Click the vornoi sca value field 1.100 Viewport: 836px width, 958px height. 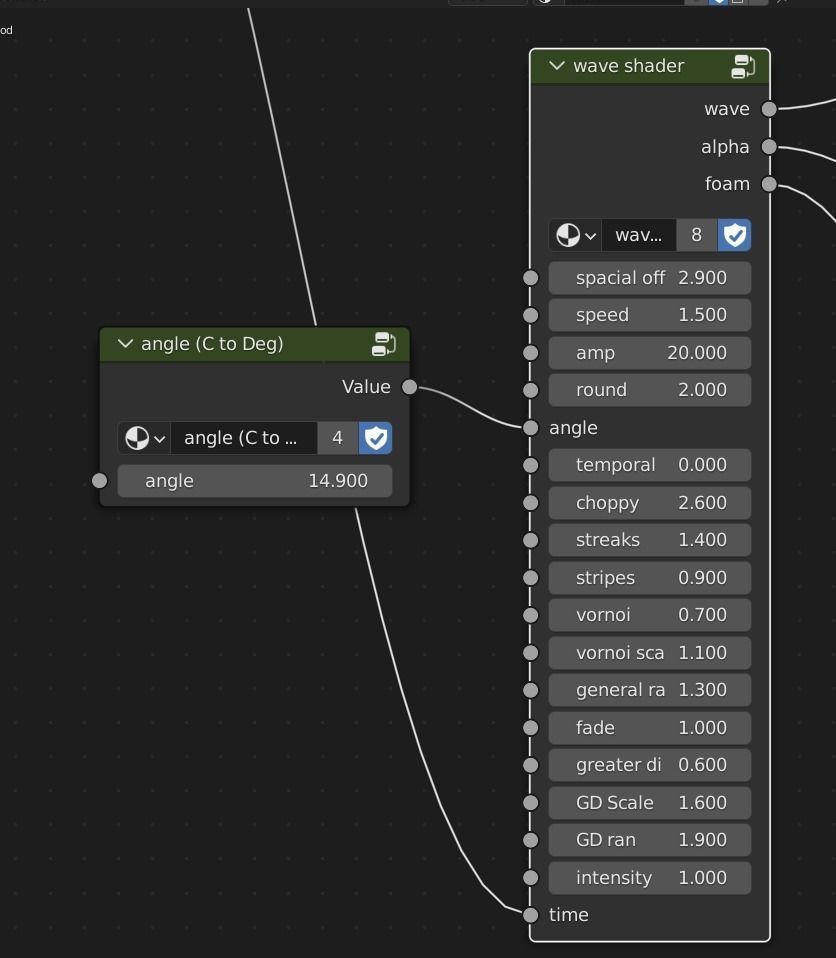tap(650, 653)
